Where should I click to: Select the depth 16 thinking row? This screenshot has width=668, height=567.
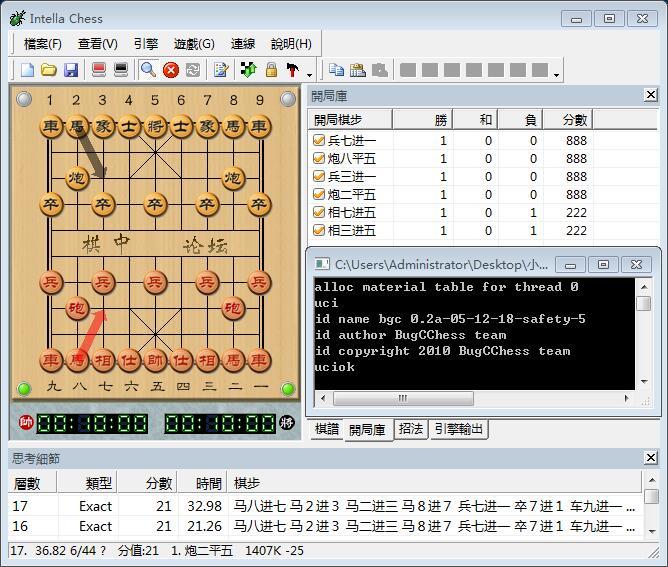[x=325, y=526]
